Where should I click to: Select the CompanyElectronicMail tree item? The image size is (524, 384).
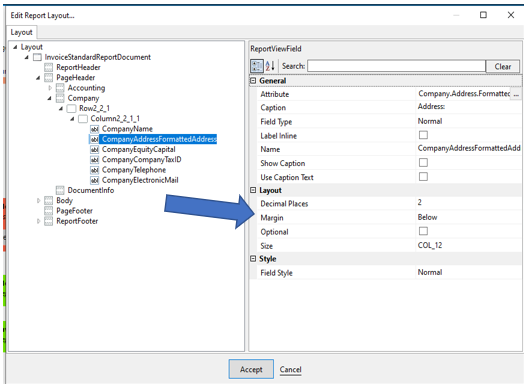point(140,180)
